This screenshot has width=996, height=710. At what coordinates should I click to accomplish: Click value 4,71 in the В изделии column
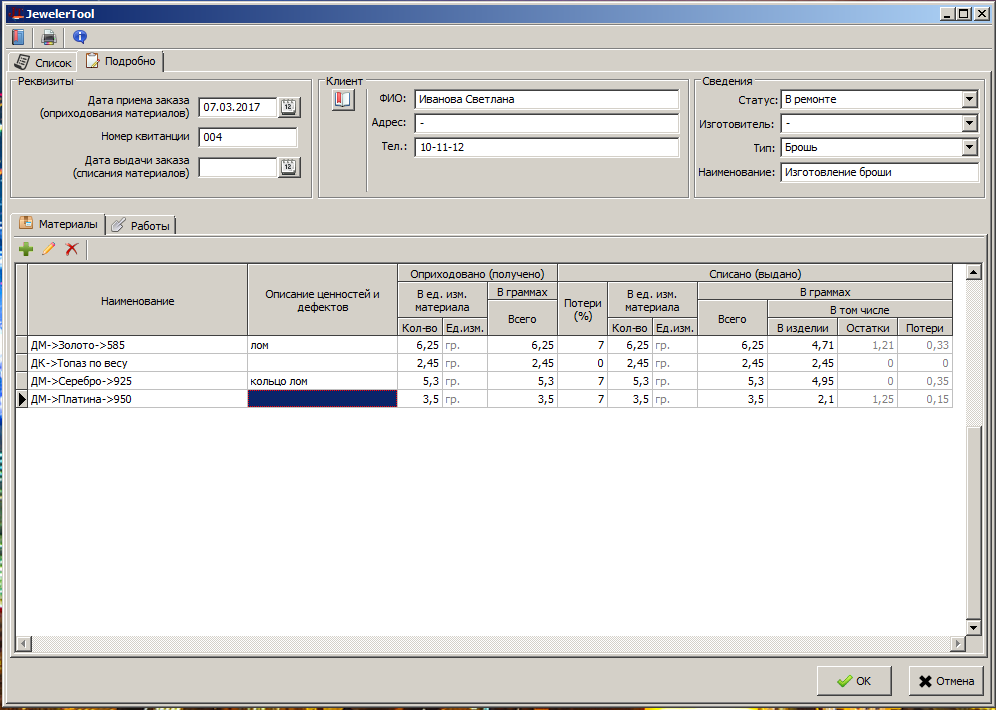point(802,345)
